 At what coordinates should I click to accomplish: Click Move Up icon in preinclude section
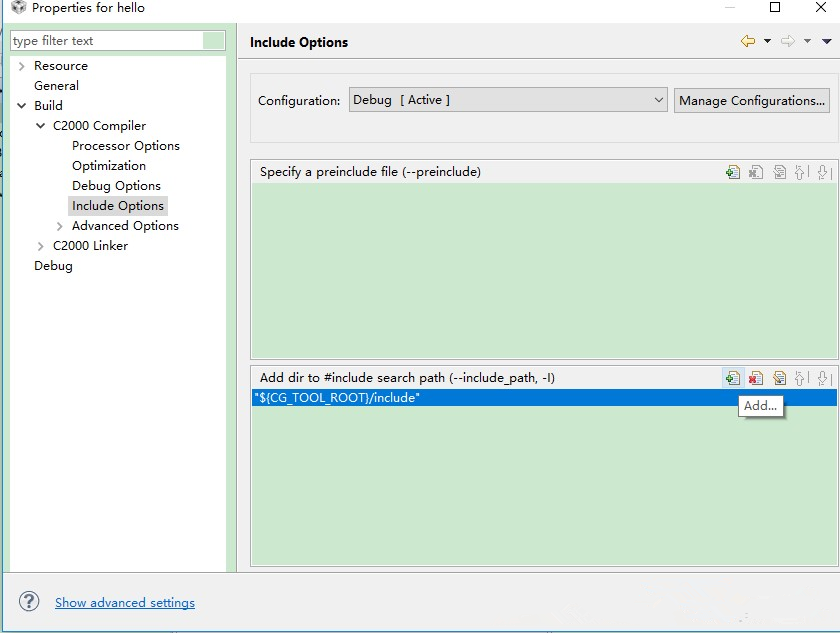pyautogui.click(x=801, y=172)
